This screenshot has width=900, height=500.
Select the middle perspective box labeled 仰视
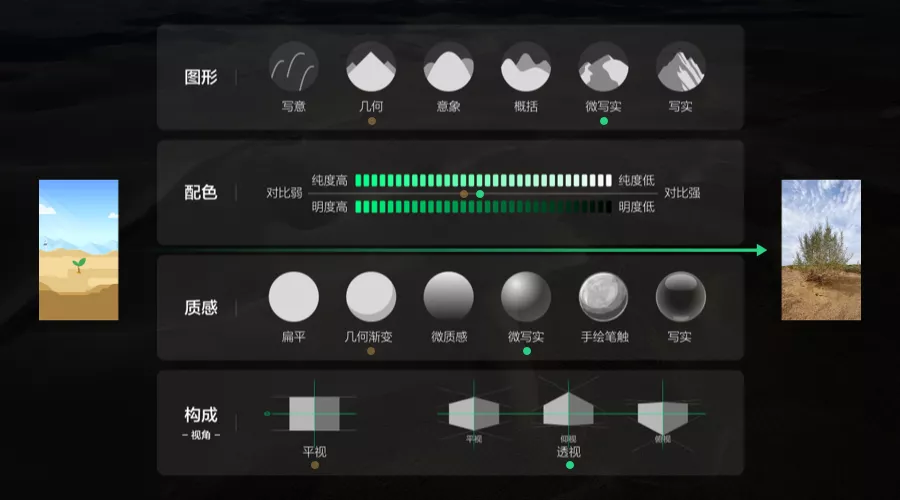tap(568, 410)
